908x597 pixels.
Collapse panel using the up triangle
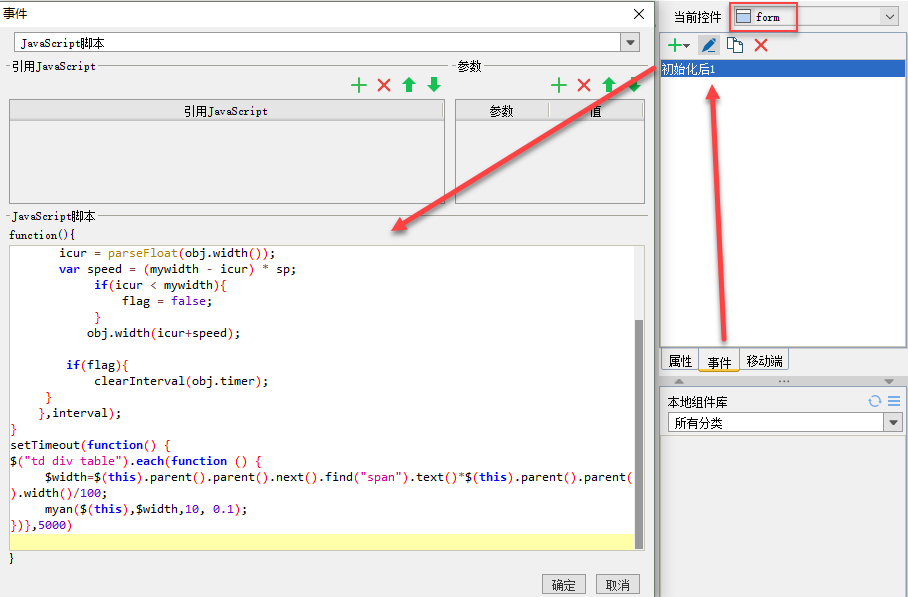(679, 381)
